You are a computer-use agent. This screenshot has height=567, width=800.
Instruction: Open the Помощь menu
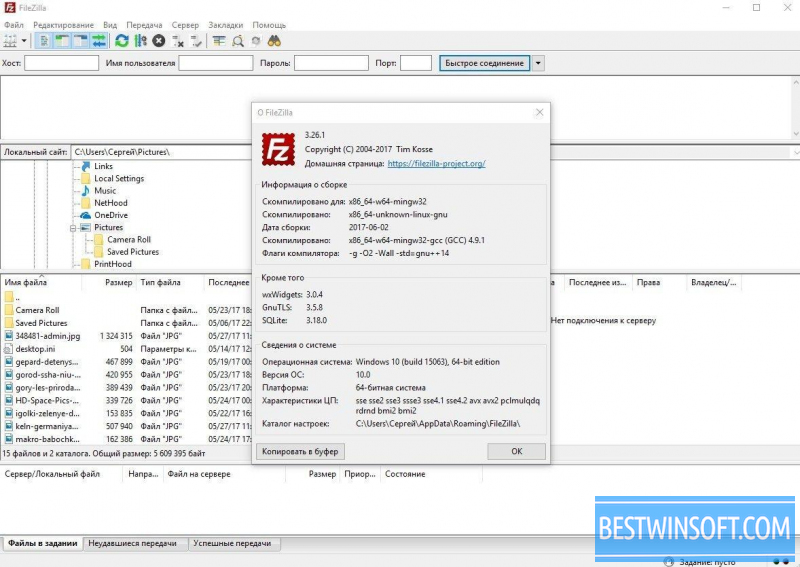click(x=269, y=24)
